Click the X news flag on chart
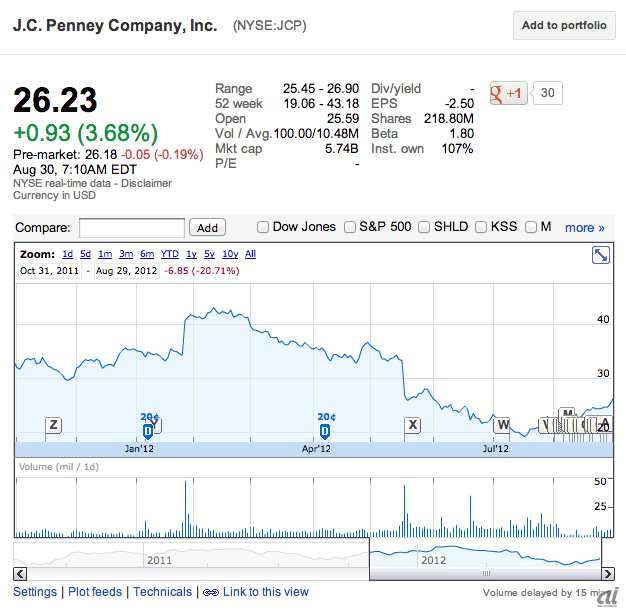 pos(412,424)
